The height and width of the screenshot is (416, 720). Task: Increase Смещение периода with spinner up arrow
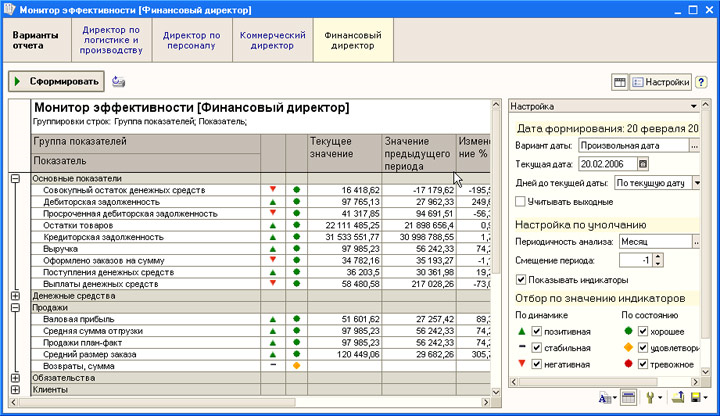tap(658, 257)
